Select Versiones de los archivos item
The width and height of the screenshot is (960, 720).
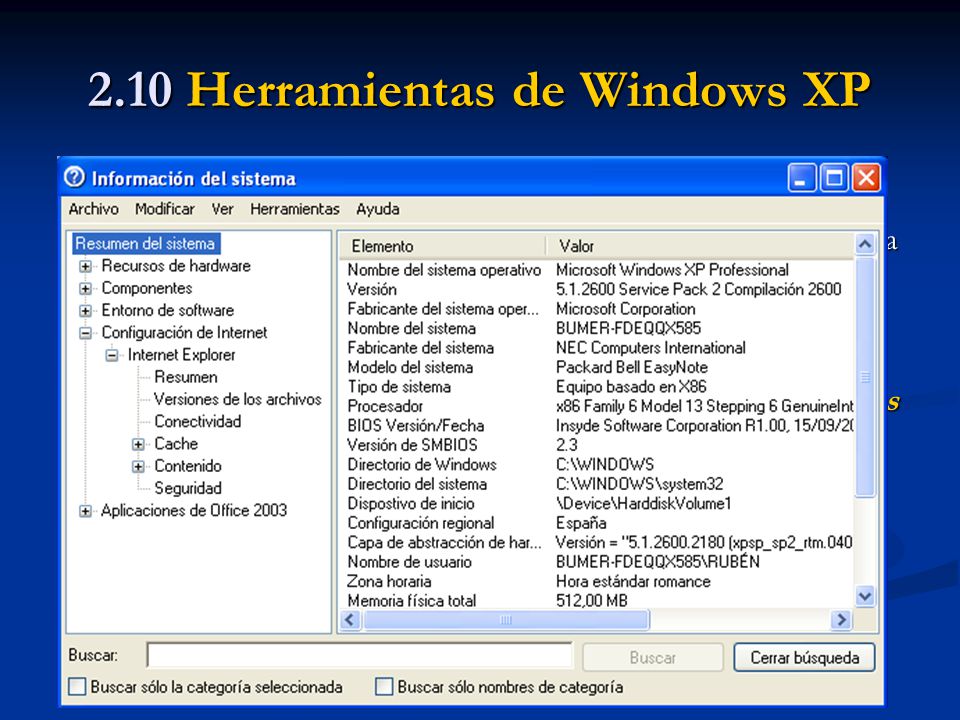pyautogui.click(x=238, y=399)
